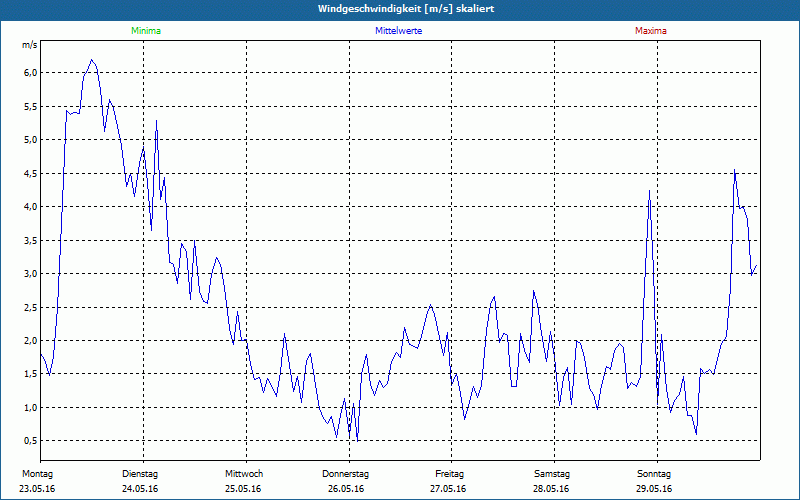This screenshot has height=500, width=800.
Task: Click the date 24.05.16
Action: 140,489
